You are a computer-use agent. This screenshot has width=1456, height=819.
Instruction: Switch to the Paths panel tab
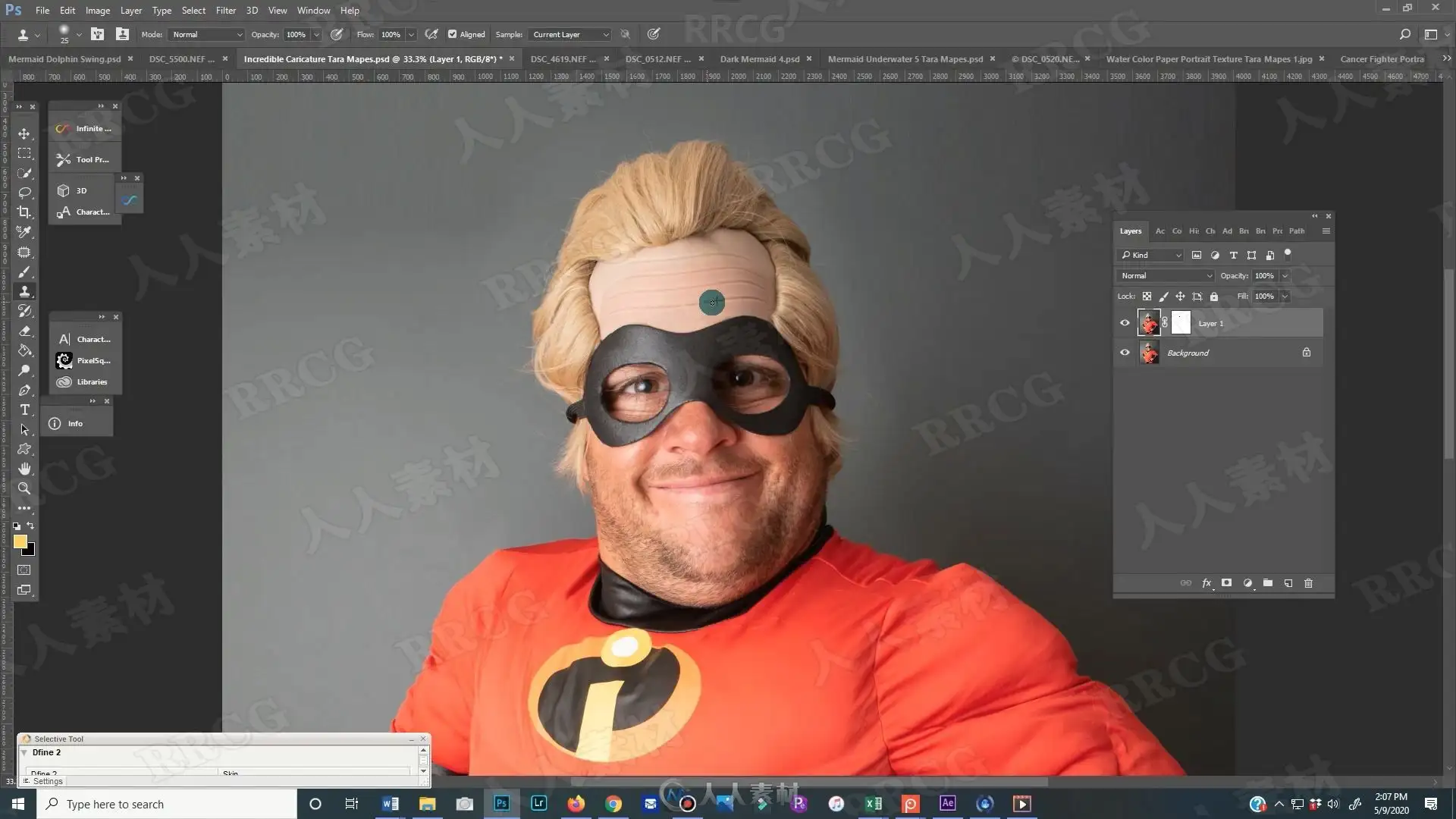point(1297,231)
